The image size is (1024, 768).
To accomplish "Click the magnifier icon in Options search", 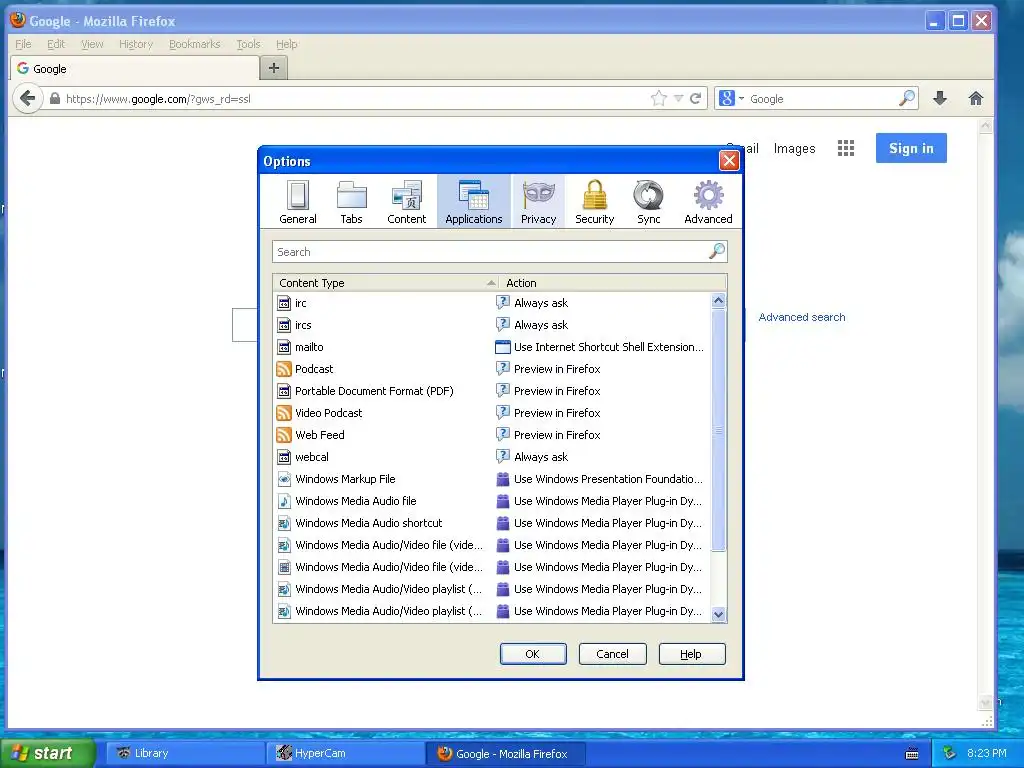I will [716, 251].
